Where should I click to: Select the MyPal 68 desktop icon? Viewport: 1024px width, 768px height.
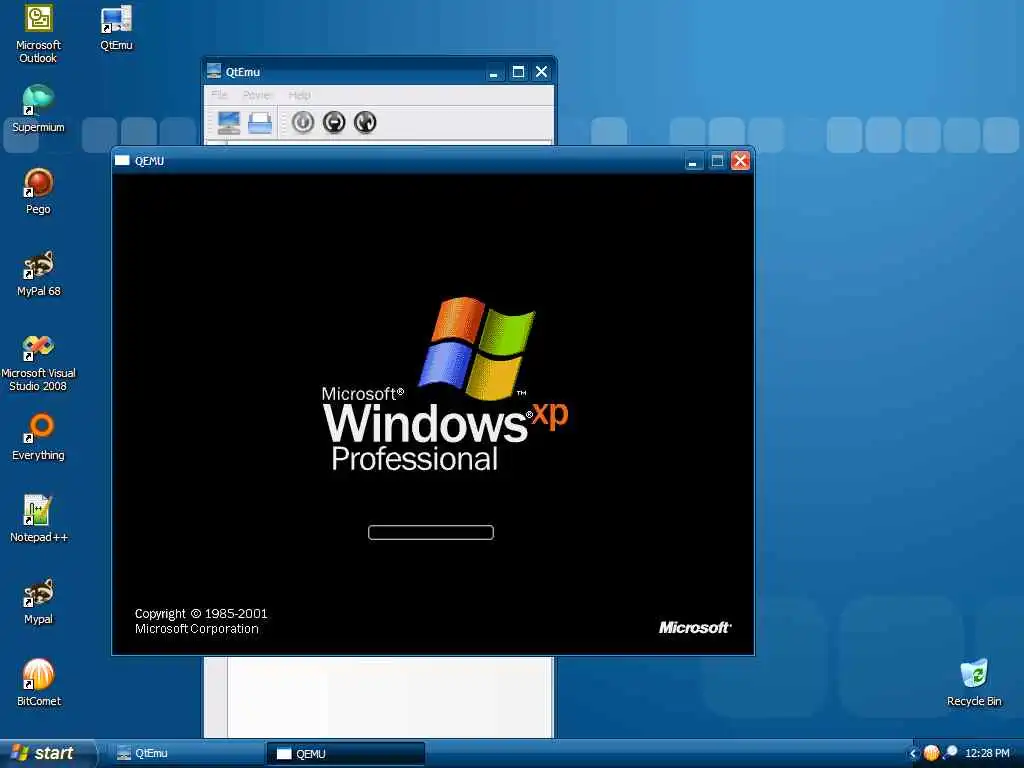[x=38, y=274]
